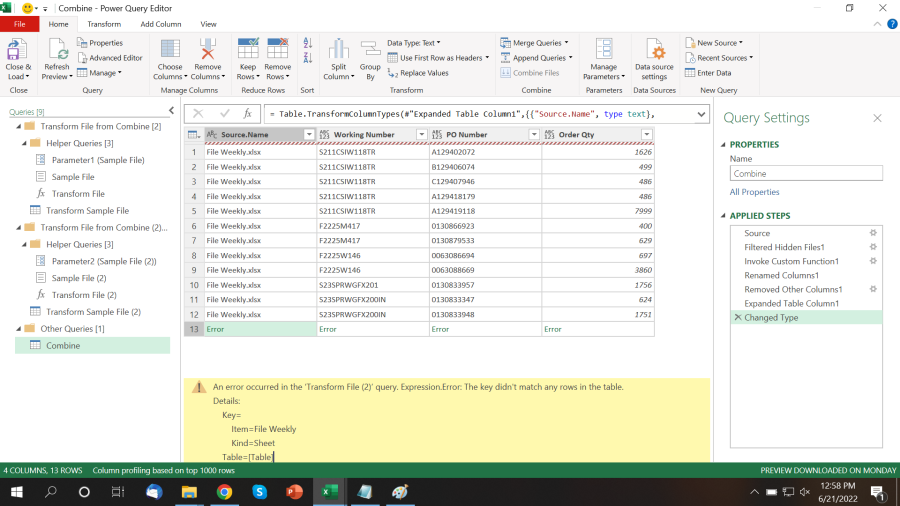Switch to the Add Column tab

tap(161, 24)
